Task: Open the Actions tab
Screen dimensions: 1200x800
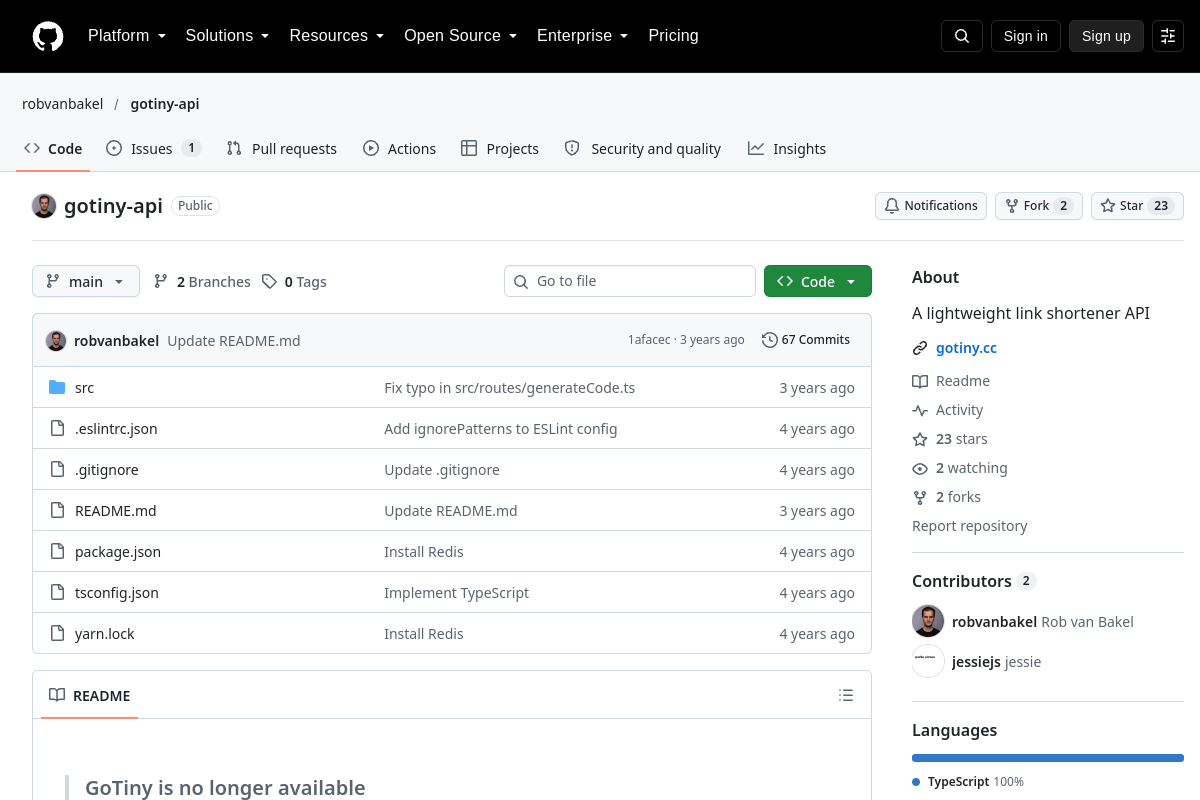Action: click(399, 149)
